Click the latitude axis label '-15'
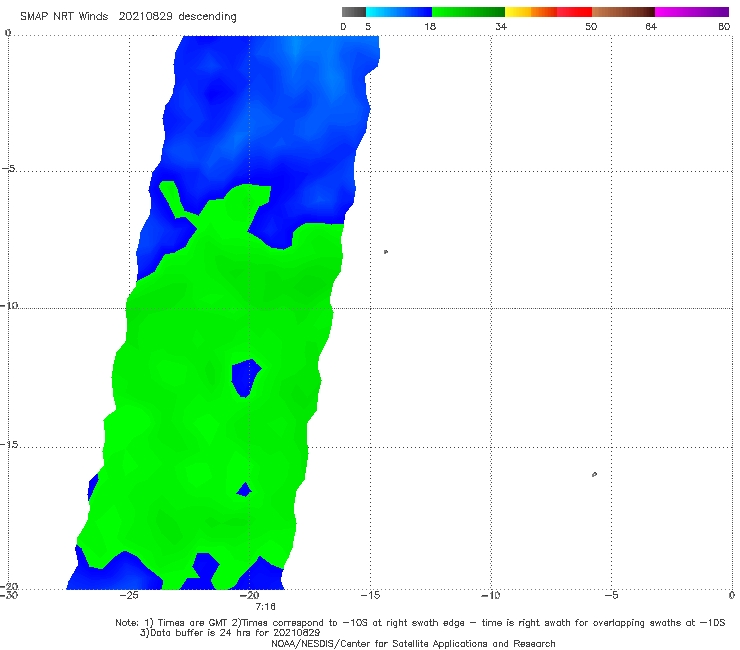The height and width of the screenshot is (650, 740). pyautogui.click(x=9, y=444)
